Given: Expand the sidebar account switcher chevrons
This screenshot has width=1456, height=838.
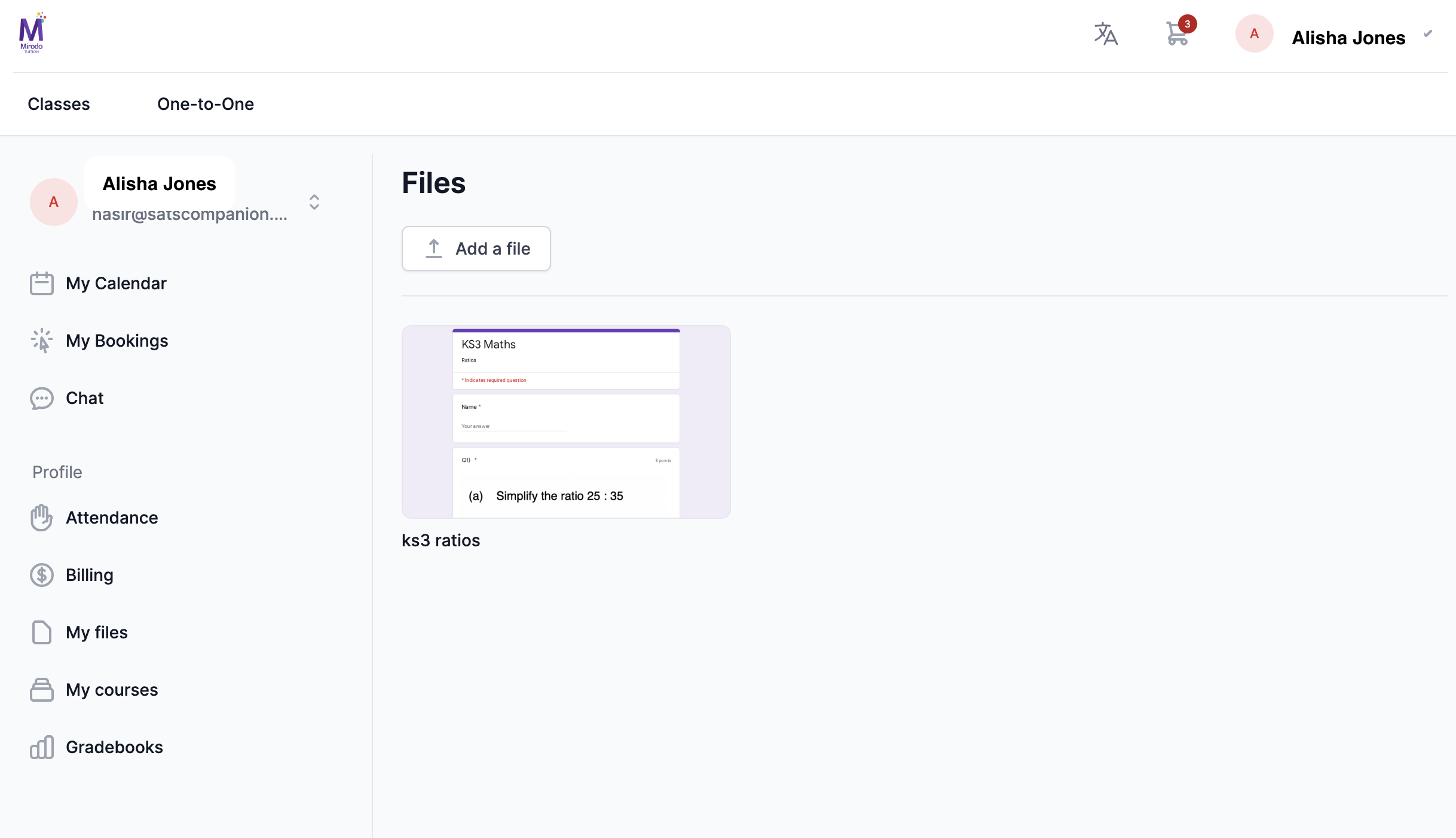Looking at the screenshot, I should (x=314, y=202).
